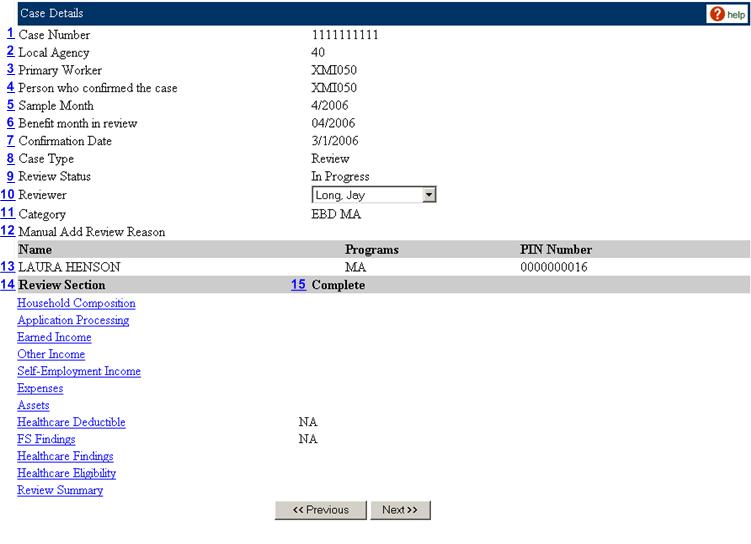Go to the Earned Income section
Viewport: 751px width, 544px height.
point(54,337)
